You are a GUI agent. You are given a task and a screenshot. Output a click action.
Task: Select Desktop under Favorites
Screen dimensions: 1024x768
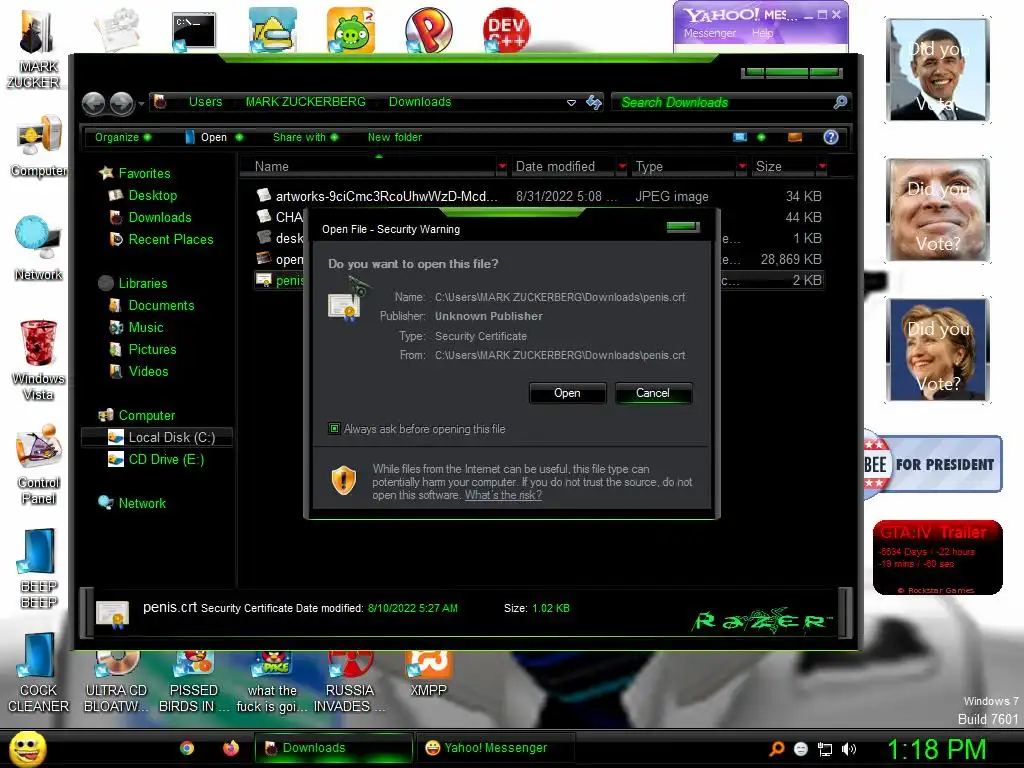point(152,195)
